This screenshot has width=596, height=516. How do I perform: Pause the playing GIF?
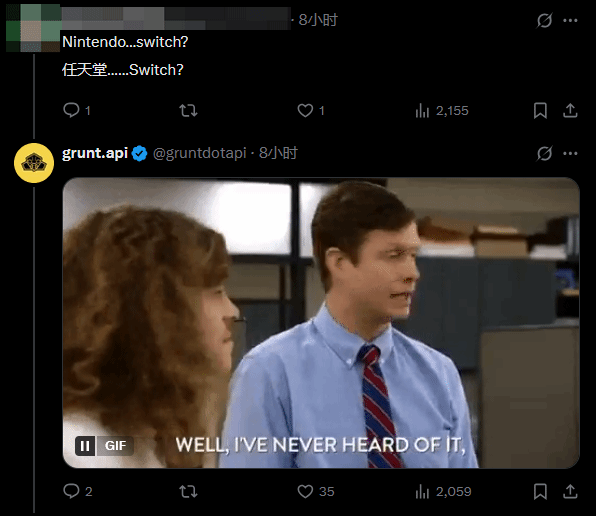(x=85, y=446)
